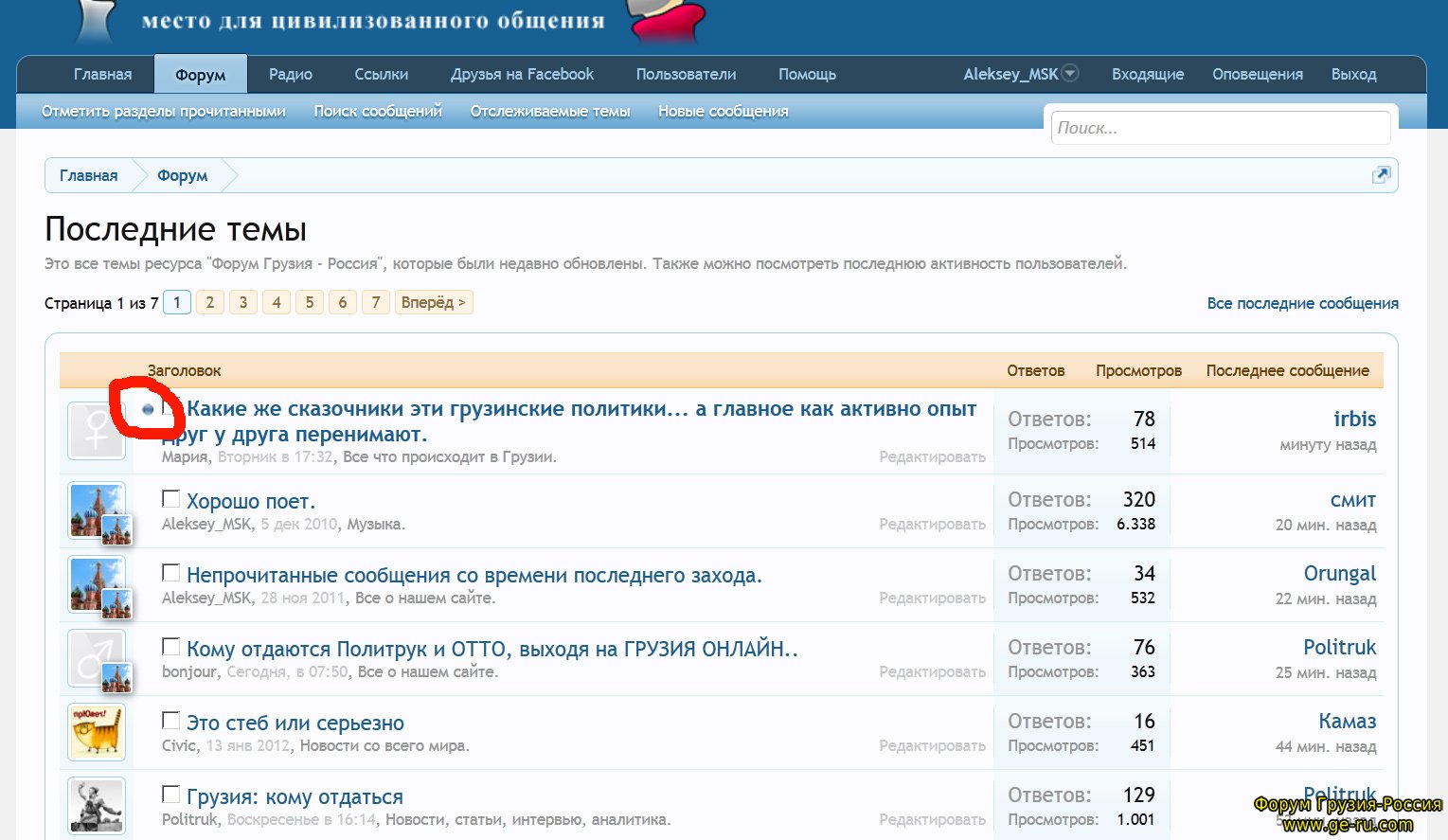Image resolution: width=1448 pixels, height=840 pixels.
Task: Click into the Поиск search field
Action: click(1220, 128)
